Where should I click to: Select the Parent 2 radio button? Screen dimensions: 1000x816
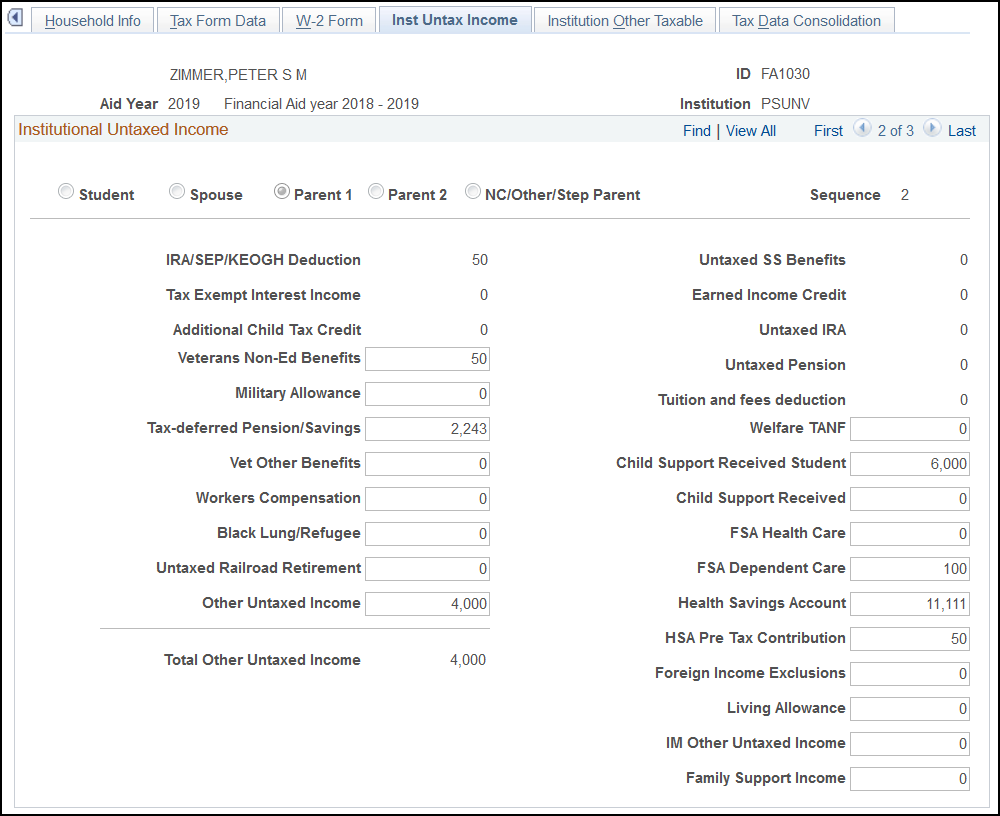point(376,190)
